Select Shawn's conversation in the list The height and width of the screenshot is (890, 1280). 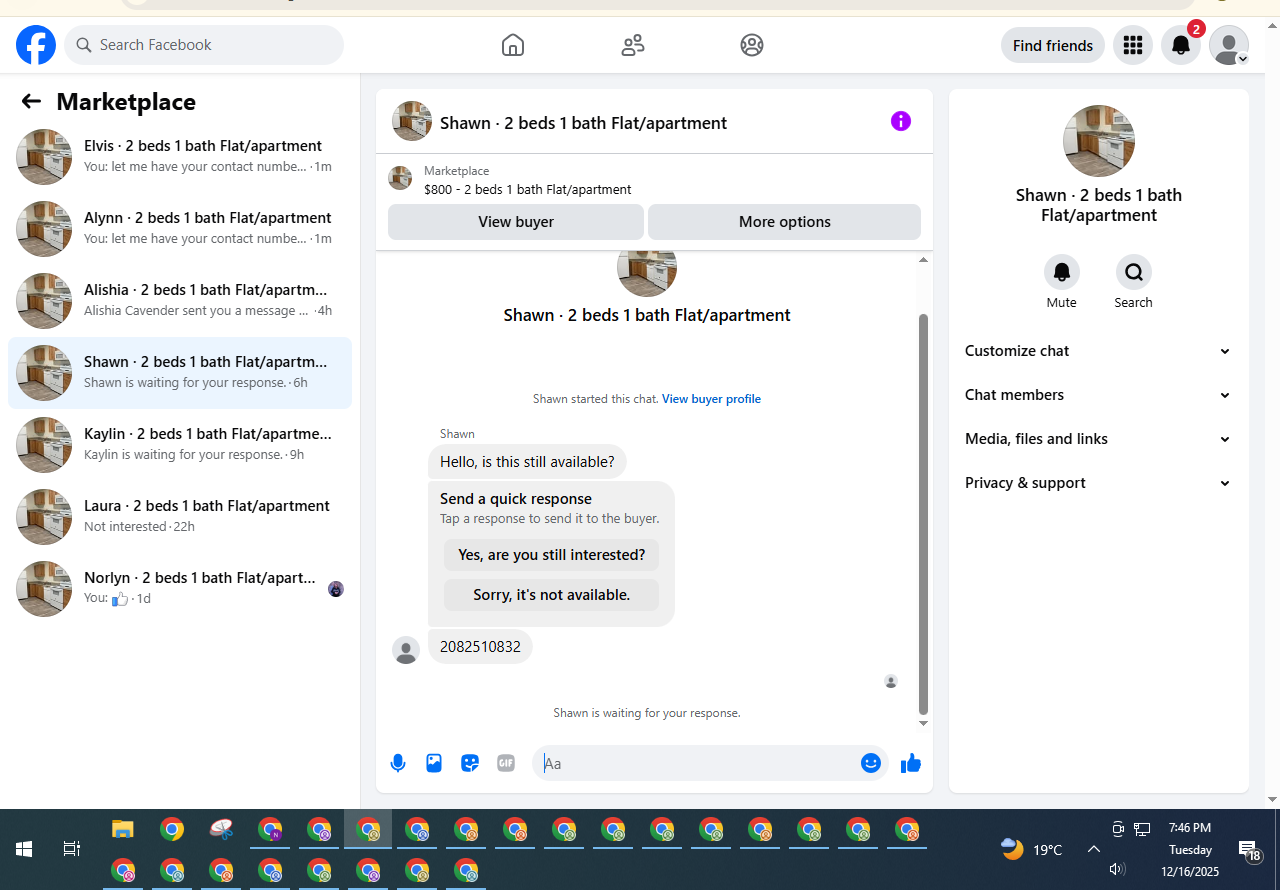[x=180, y=373]
